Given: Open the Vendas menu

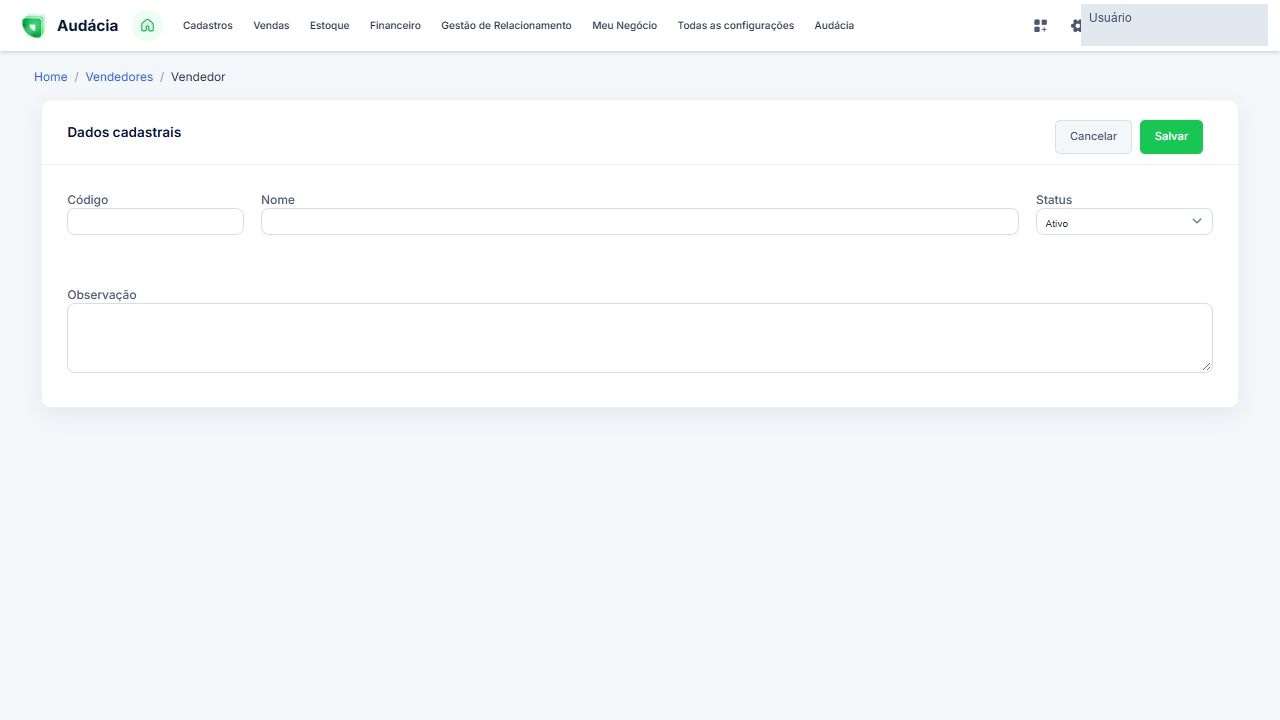Looking at the screenshot, I should pyautogui.click(x=271, y=26).
